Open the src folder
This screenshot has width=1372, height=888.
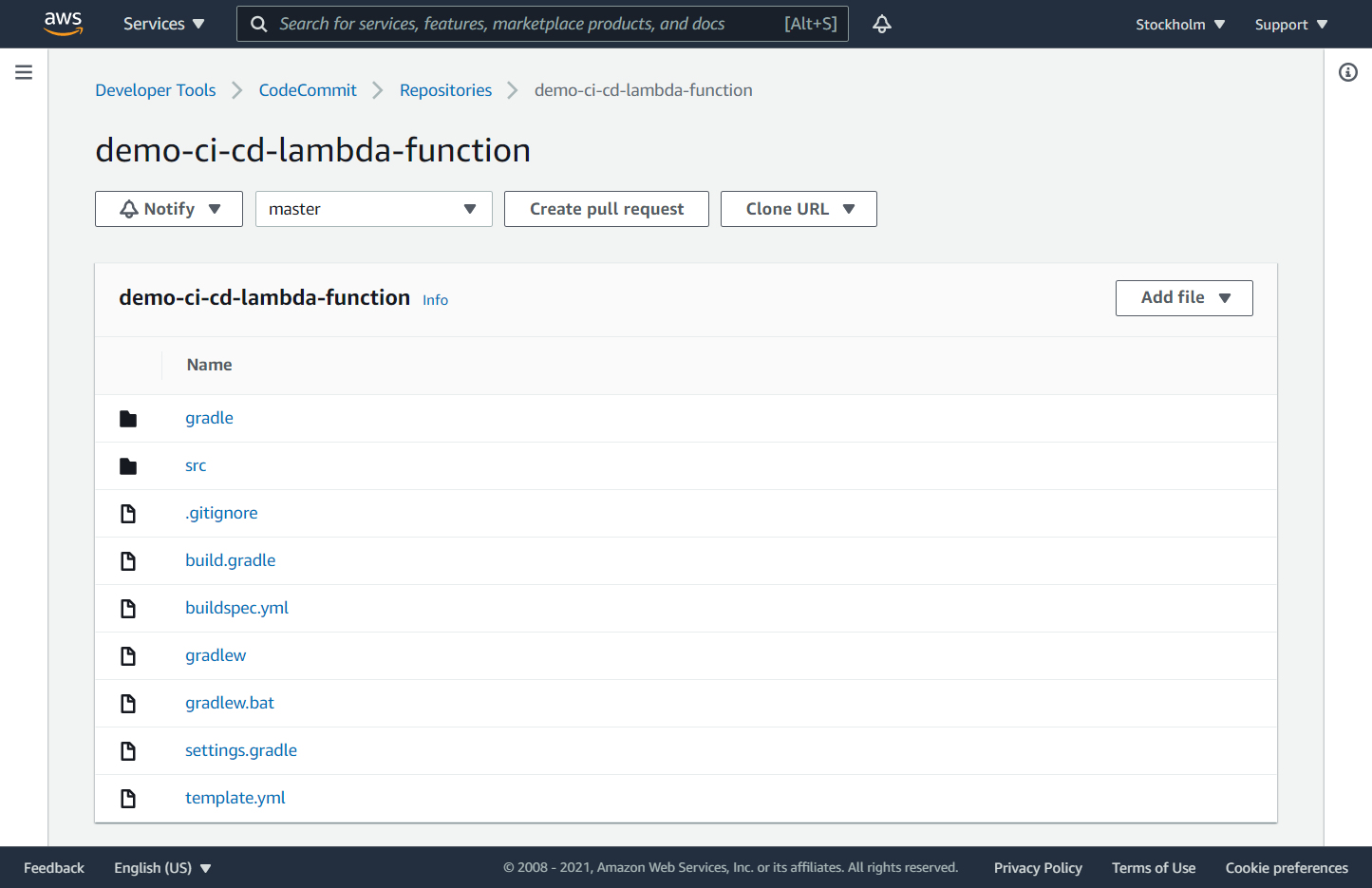click(x=196, y=465)
